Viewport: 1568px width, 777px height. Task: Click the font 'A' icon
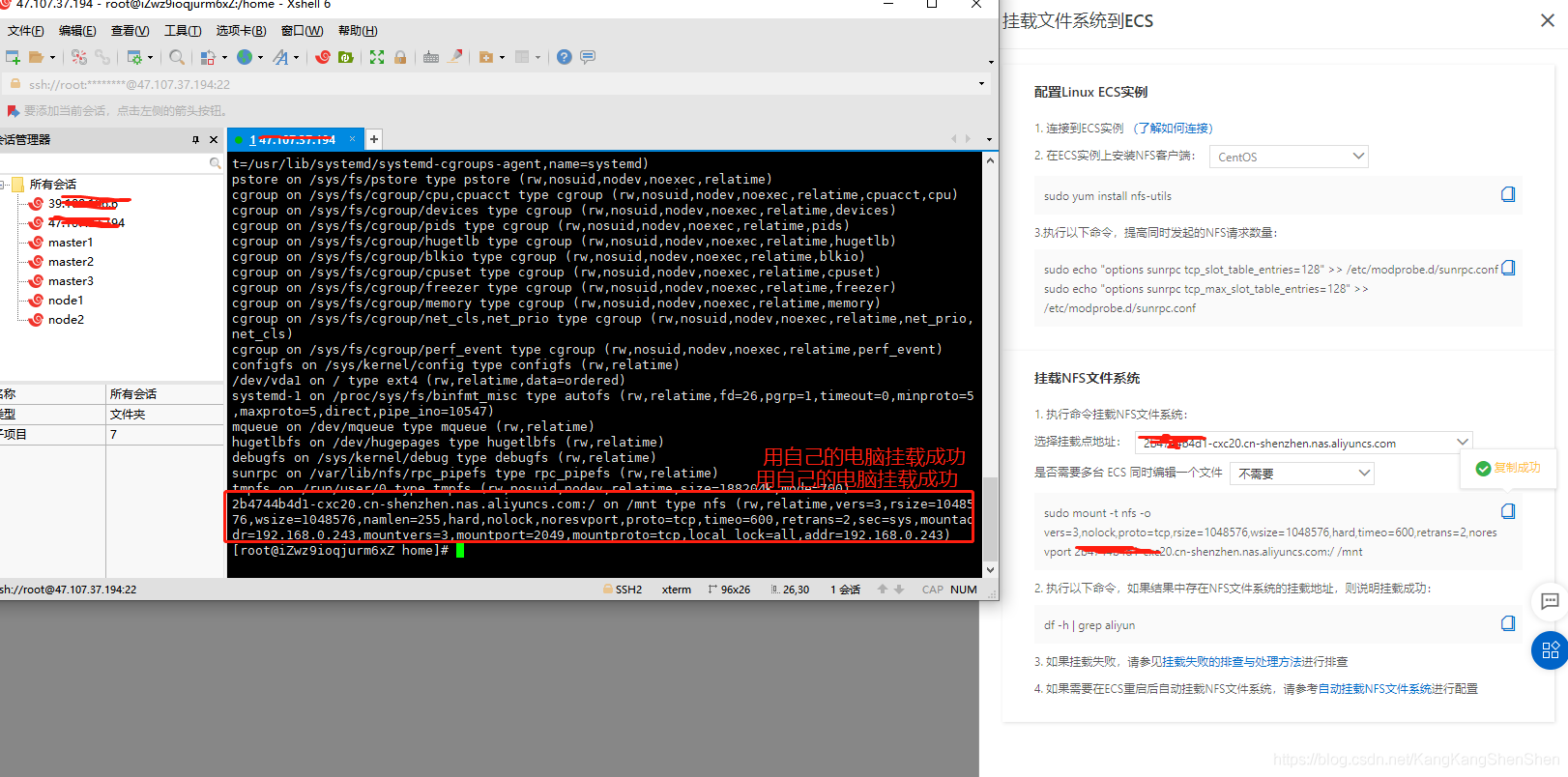[280, 57]
